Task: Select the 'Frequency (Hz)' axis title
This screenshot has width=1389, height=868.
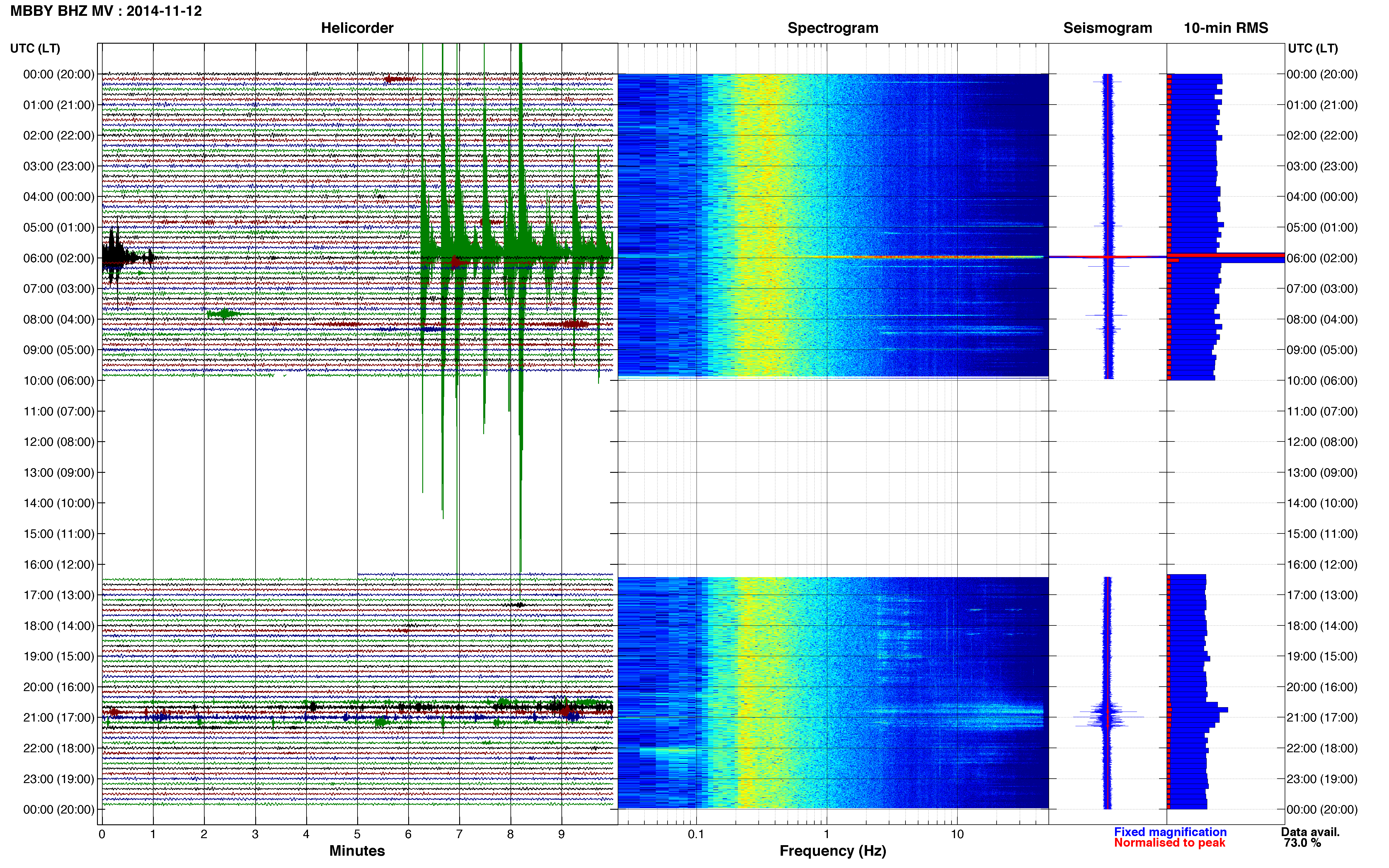Action: tap(833, 851)
